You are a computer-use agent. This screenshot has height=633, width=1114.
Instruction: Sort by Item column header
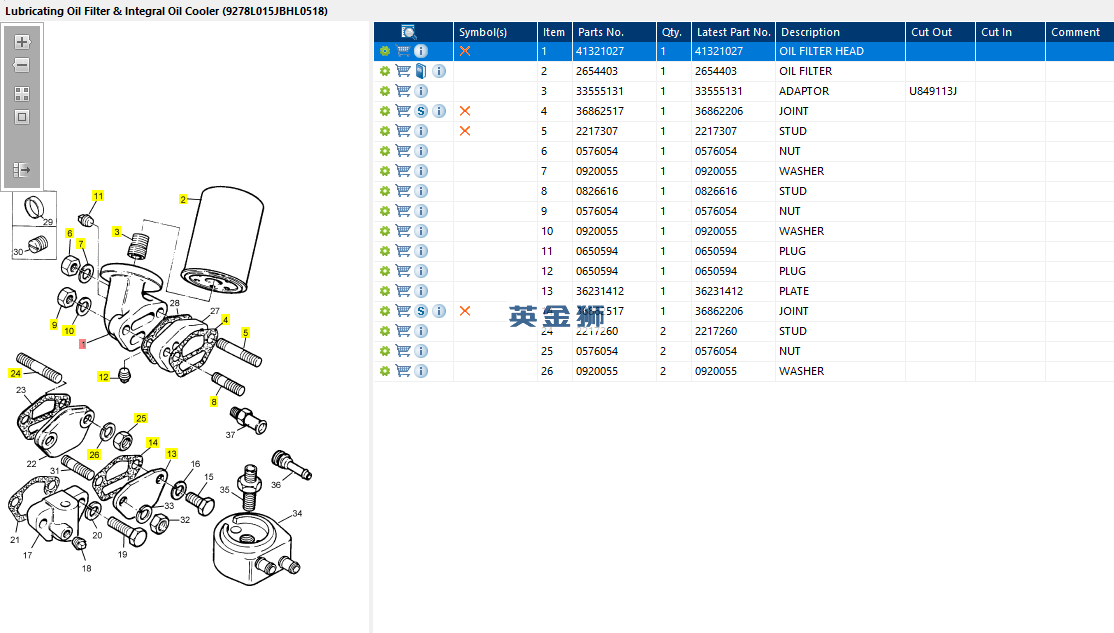pos(555,32)
